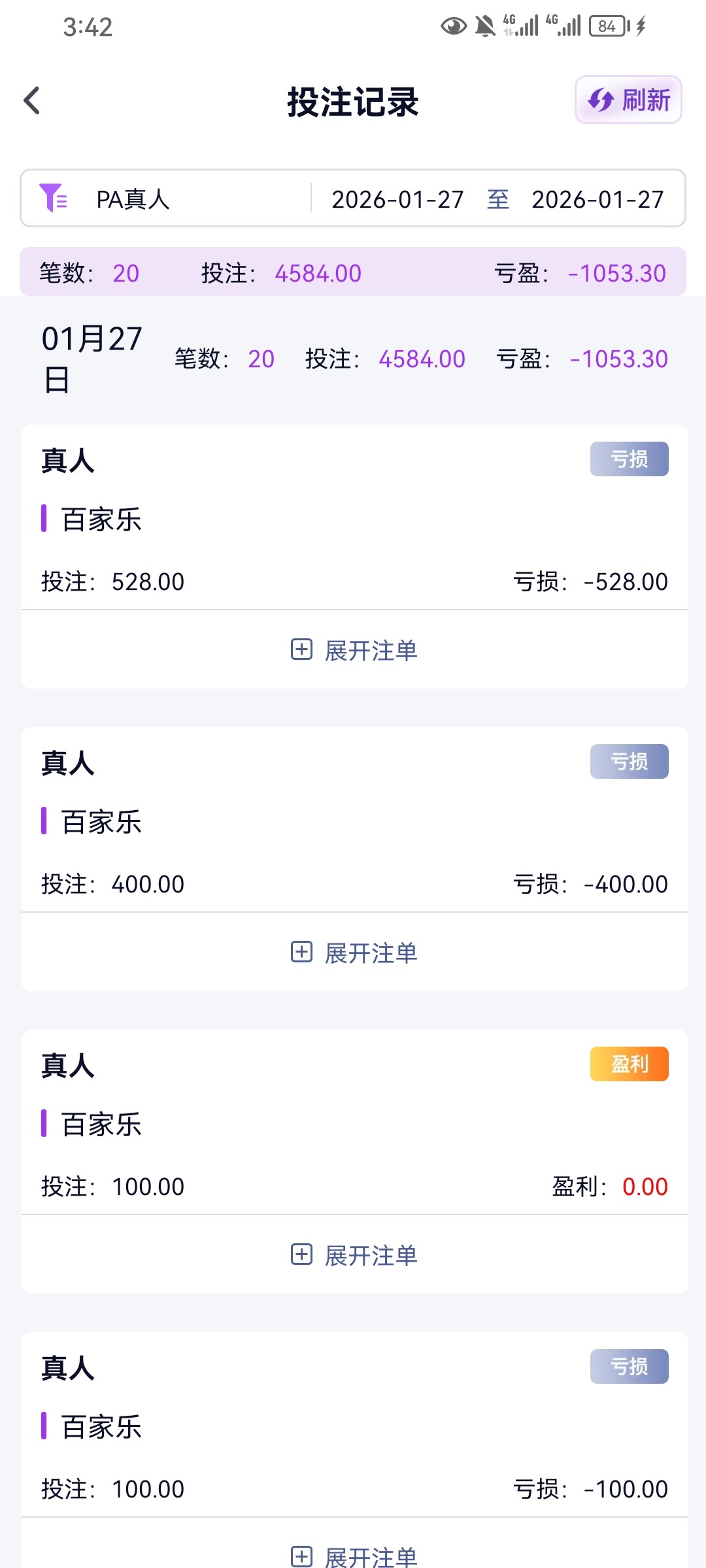Open the 百家乐 entry losing 400.00
706x1568 pixels.
[x=101, y=821]
